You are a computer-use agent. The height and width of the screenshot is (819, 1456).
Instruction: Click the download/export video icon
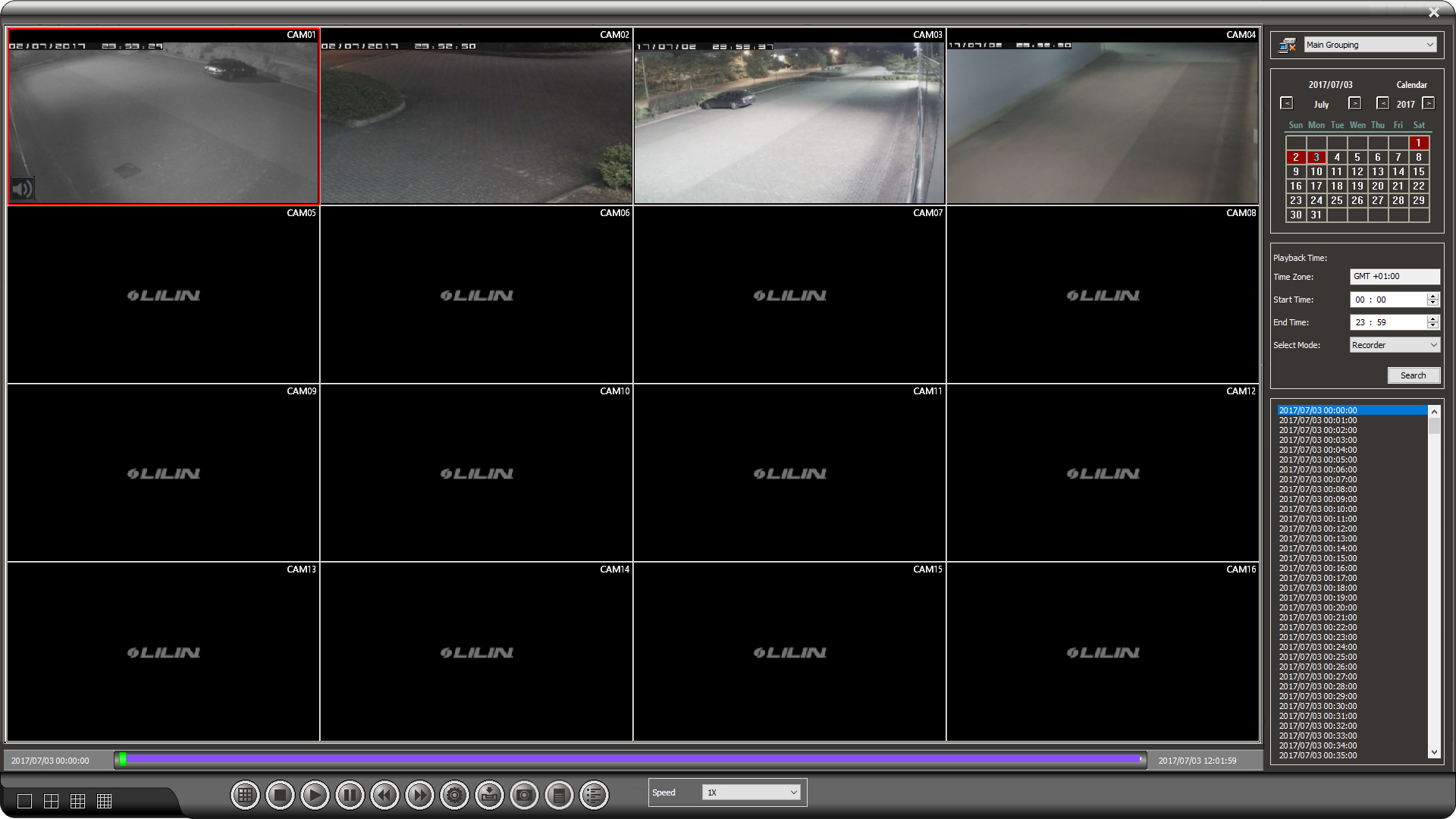489,795
